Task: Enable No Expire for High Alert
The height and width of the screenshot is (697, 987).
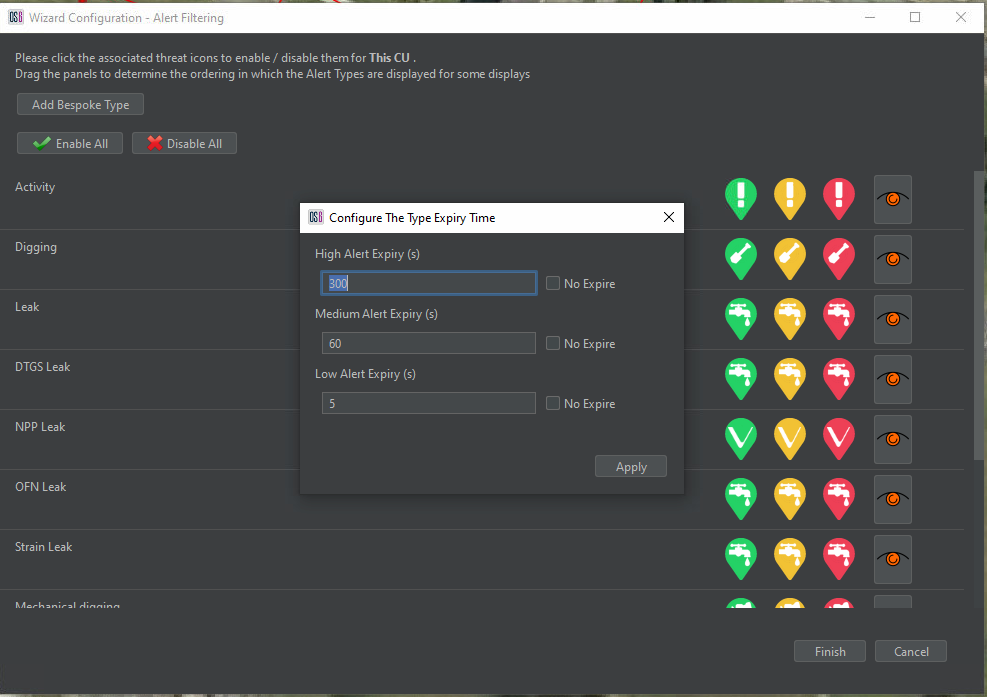Action: pos(553,284)
